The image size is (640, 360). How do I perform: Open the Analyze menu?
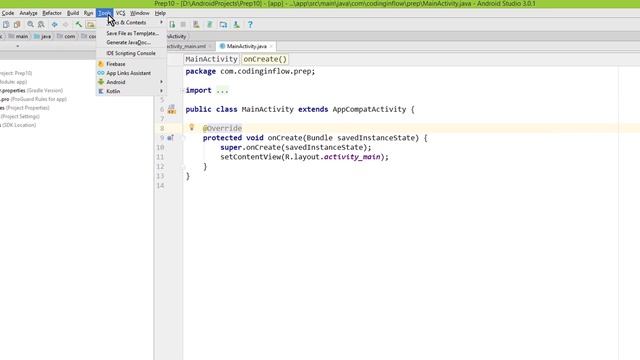coord(29,13)
